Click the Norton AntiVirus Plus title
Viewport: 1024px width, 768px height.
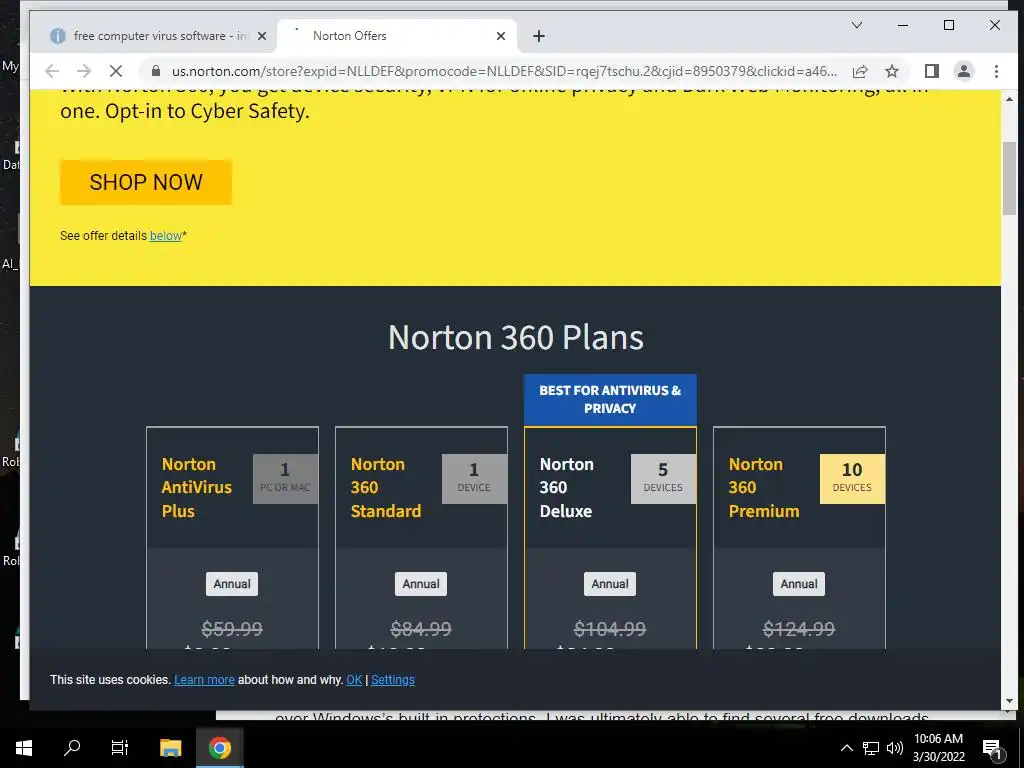[x=197, y=488]
